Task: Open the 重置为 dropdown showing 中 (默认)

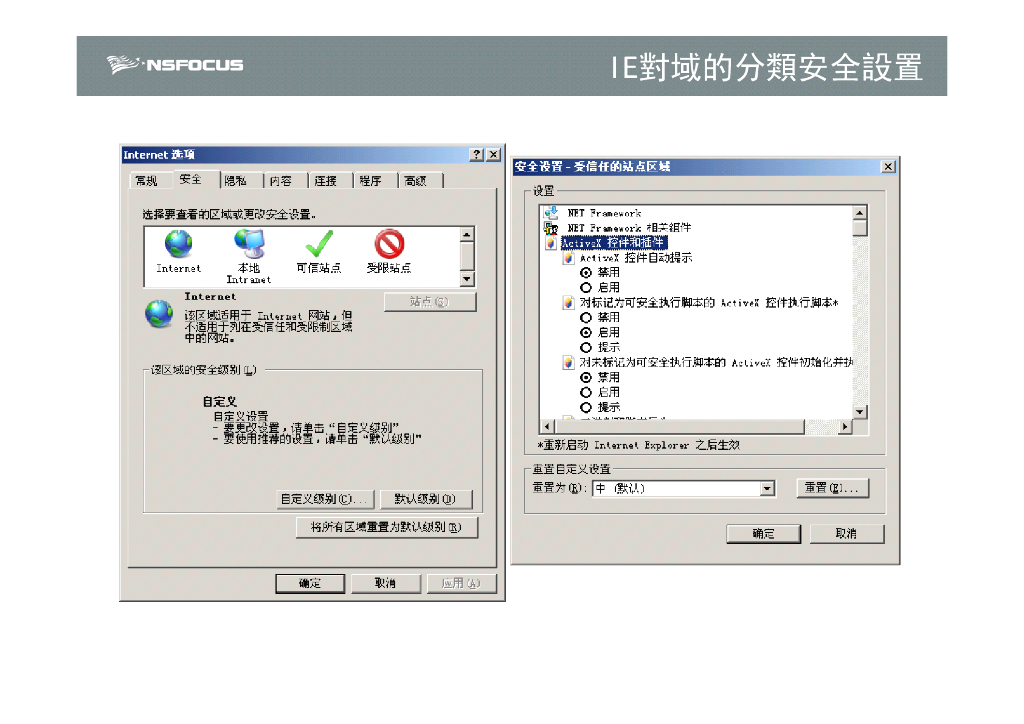Action: pos(683,488)
